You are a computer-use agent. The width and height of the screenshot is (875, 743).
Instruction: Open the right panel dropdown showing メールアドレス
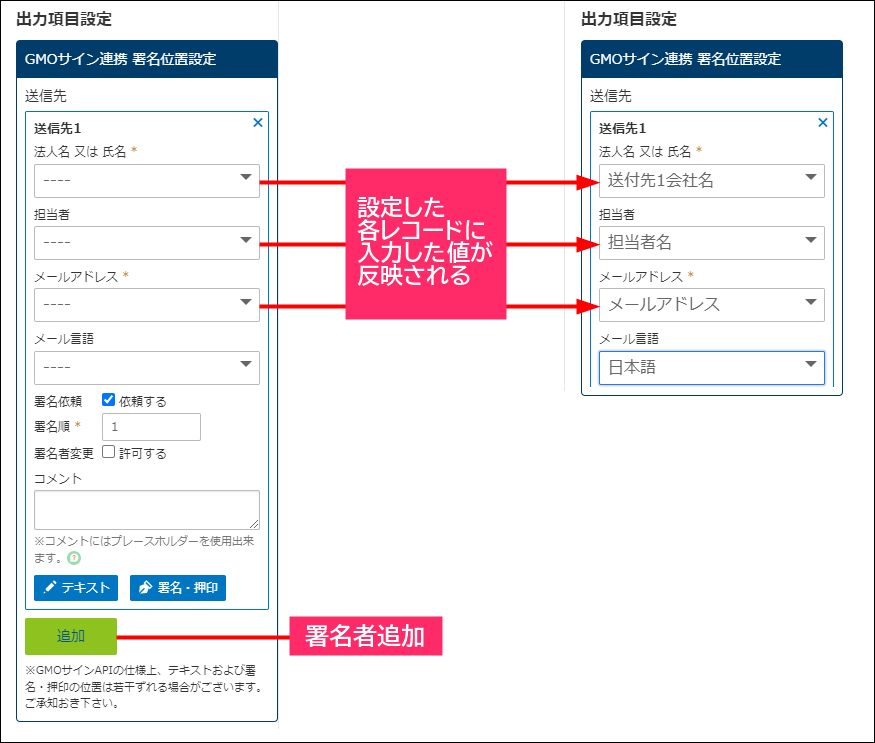pos(711,304)
